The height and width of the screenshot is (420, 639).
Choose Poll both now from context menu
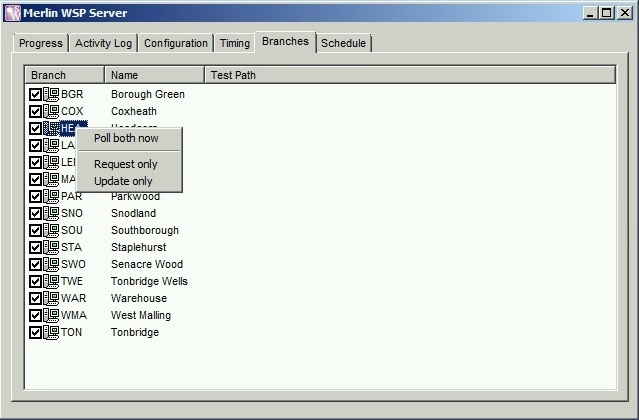point(129,139)
